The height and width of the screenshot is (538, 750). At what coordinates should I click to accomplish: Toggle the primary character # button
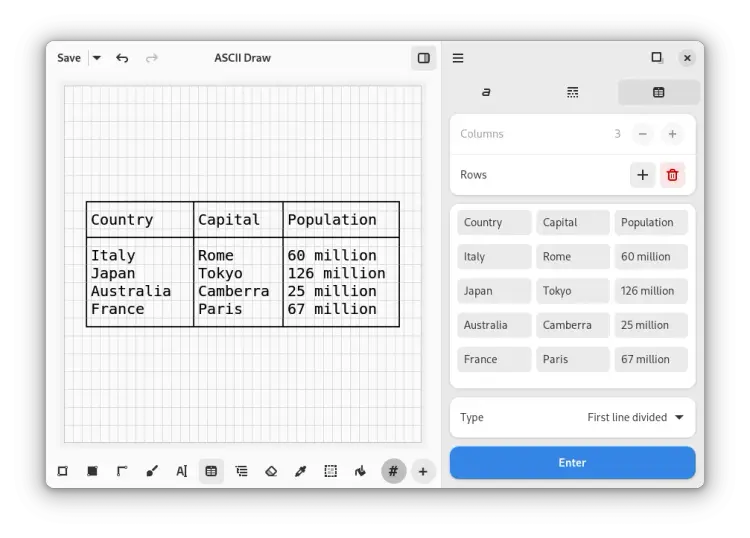point(393,471)
